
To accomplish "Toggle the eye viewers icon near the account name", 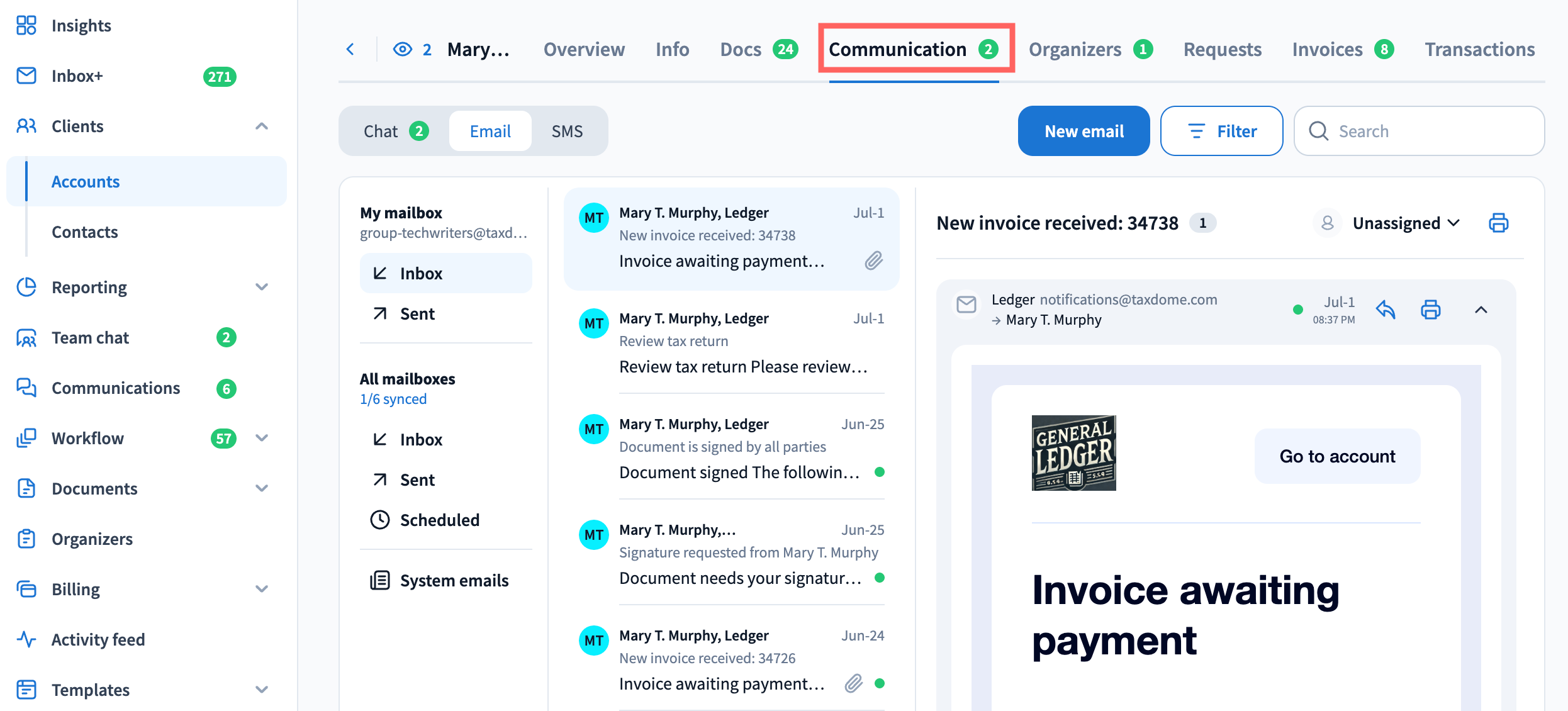I will click(403, 49).
